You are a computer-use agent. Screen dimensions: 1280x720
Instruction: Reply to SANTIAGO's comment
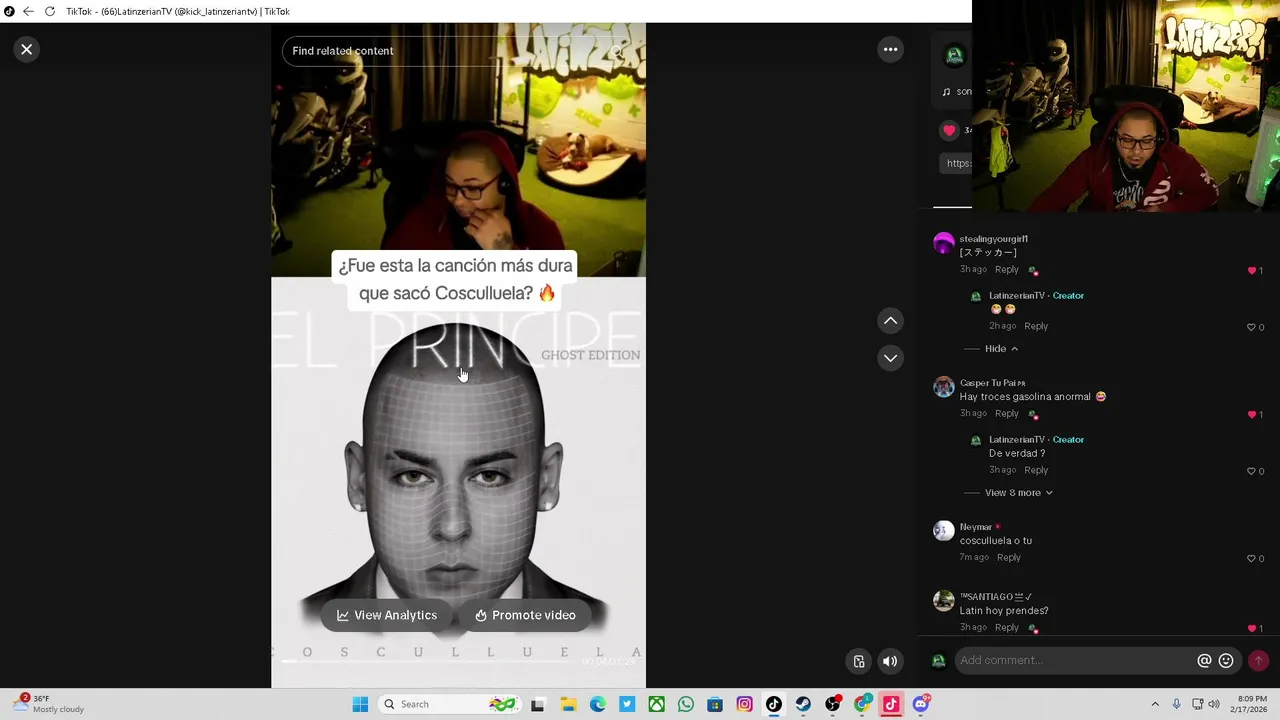point(1007,628)
